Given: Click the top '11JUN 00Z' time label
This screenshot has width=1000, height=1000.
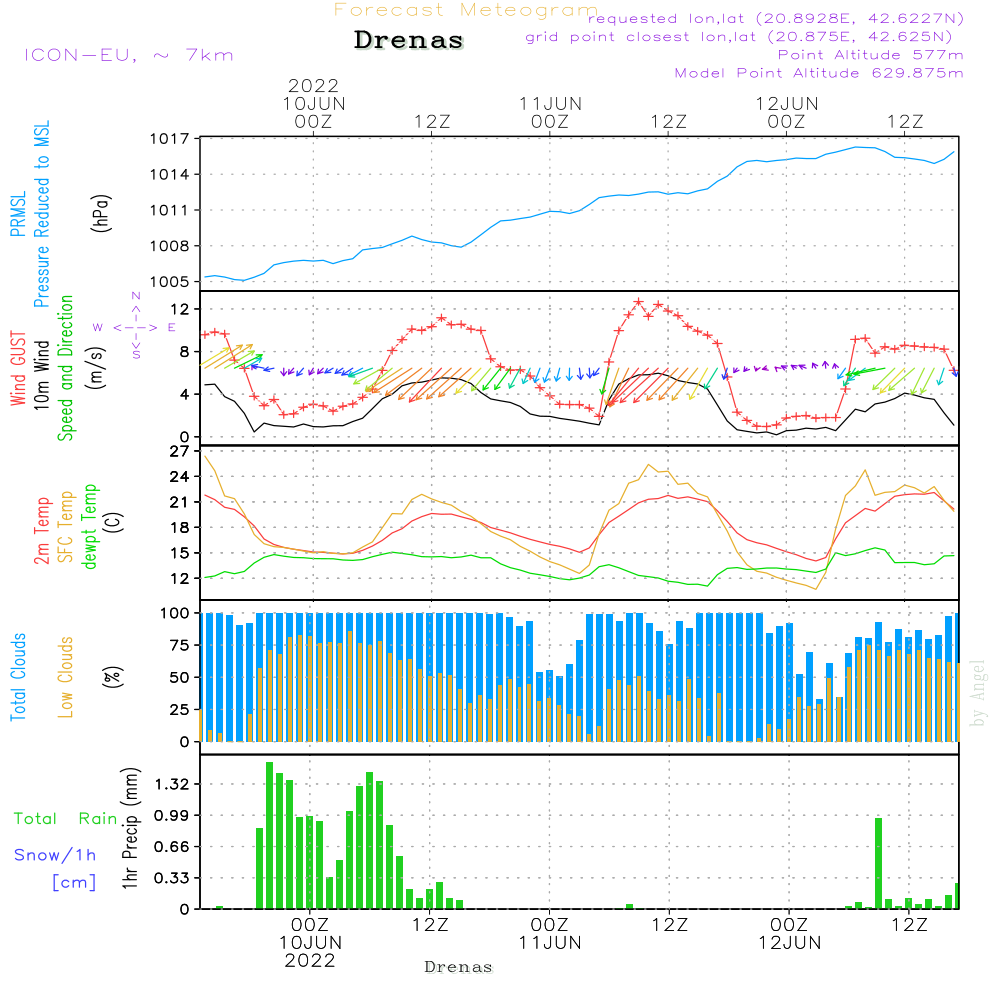Looking at the screenshot, I should (550, 112).
